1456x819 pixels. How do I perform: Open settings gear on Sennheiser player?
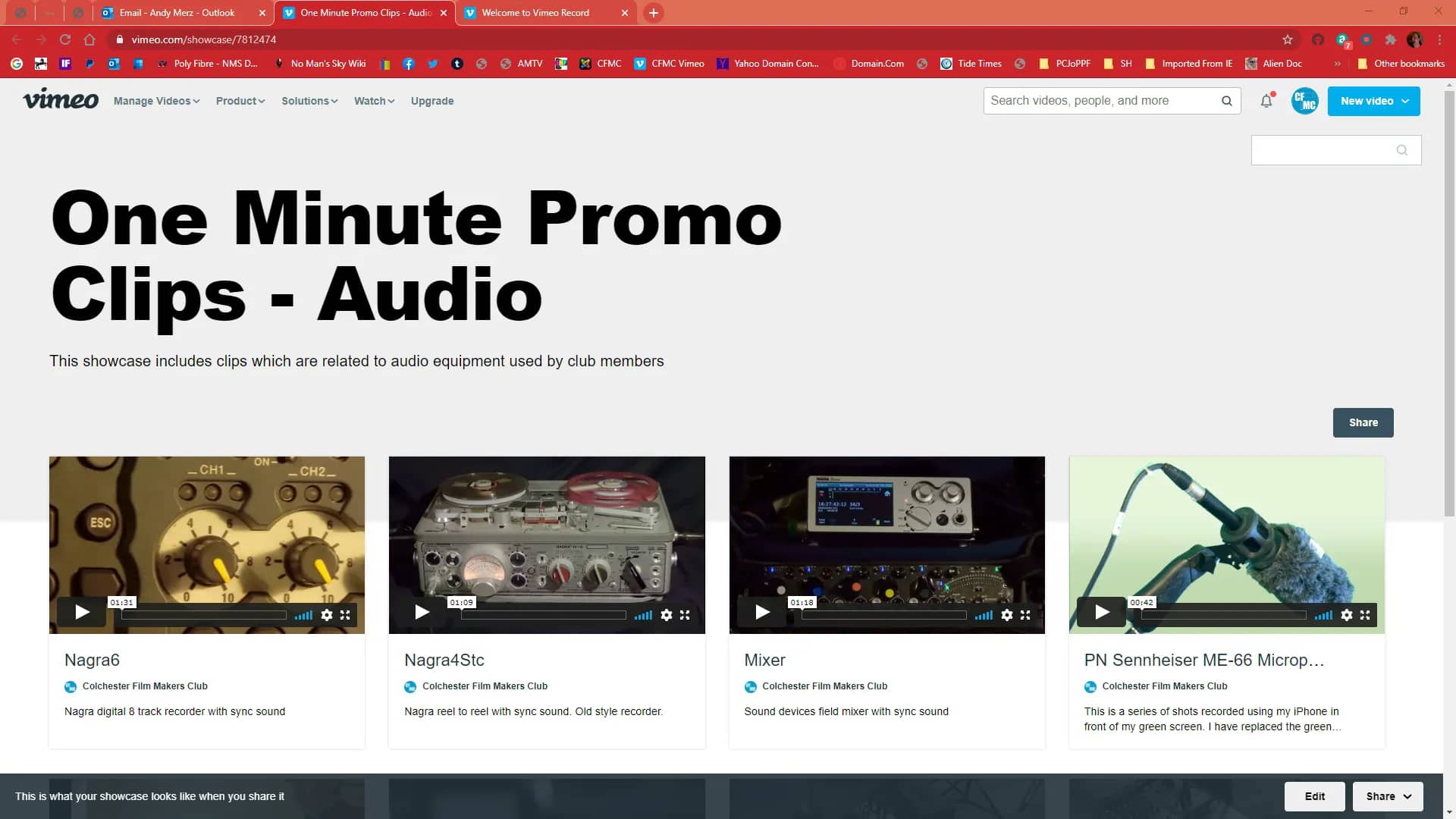(1347, 615)
